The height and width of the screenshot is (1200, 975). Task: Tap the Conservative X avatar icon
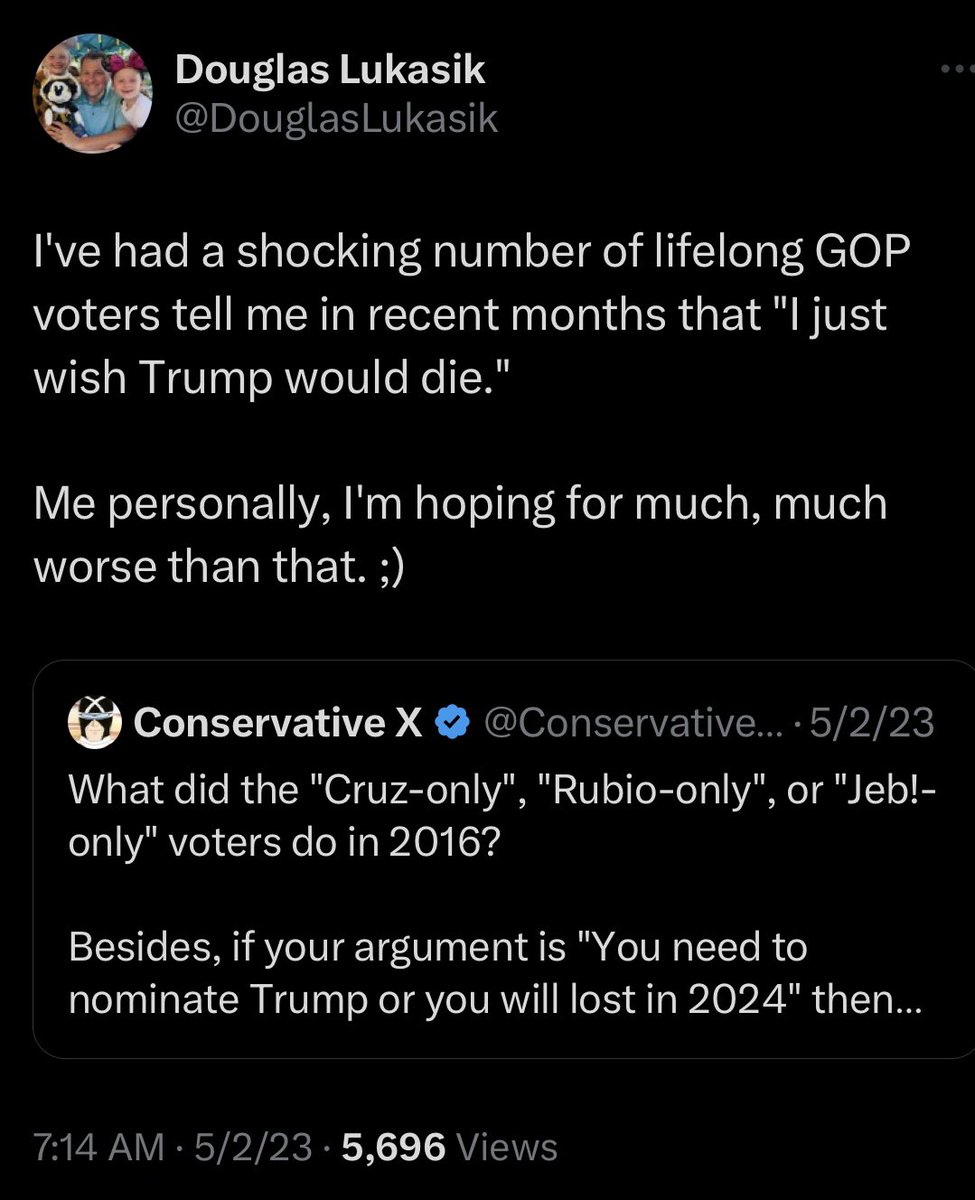94,722
